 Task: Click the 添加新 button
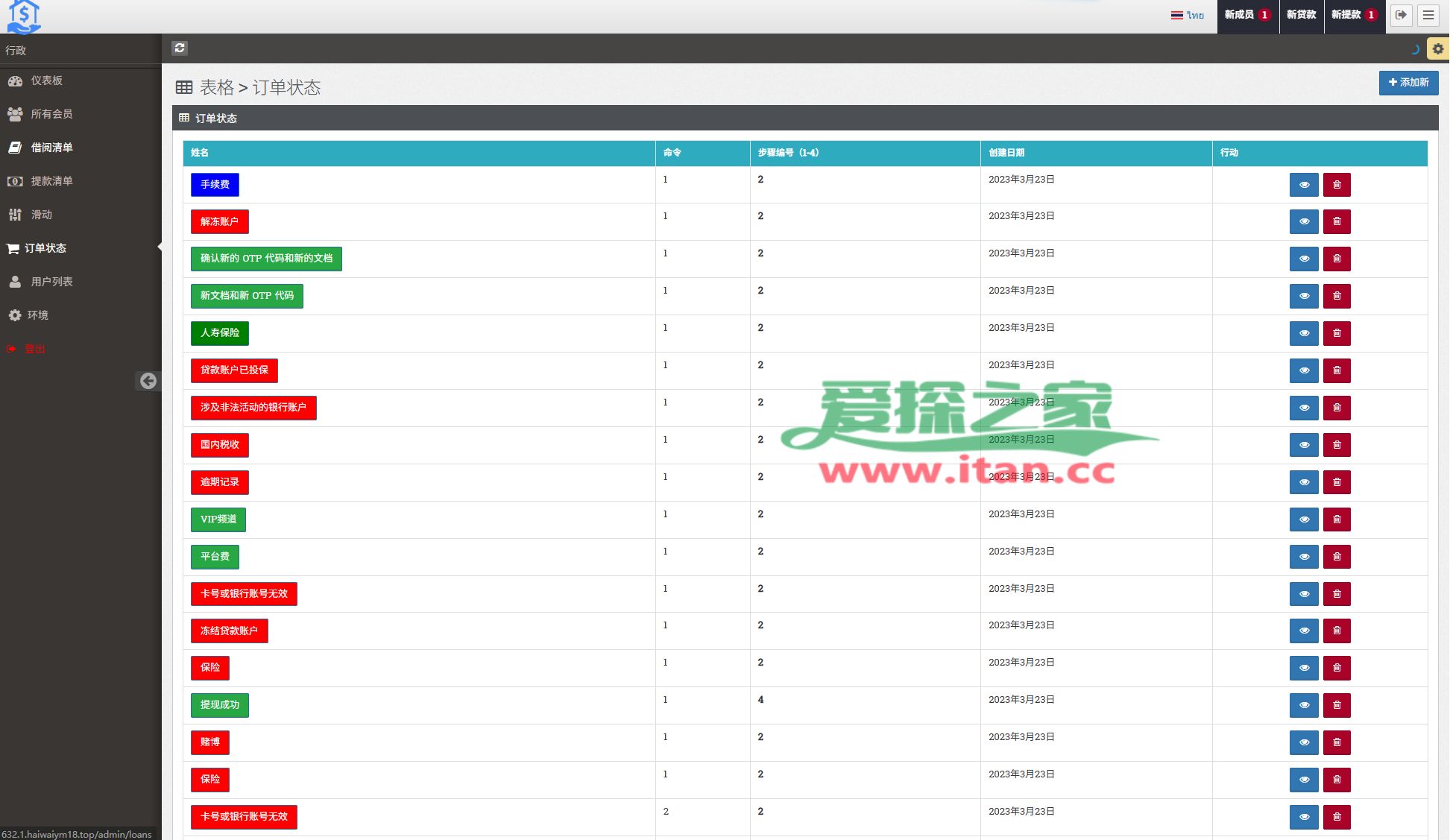coord(1408,83)
